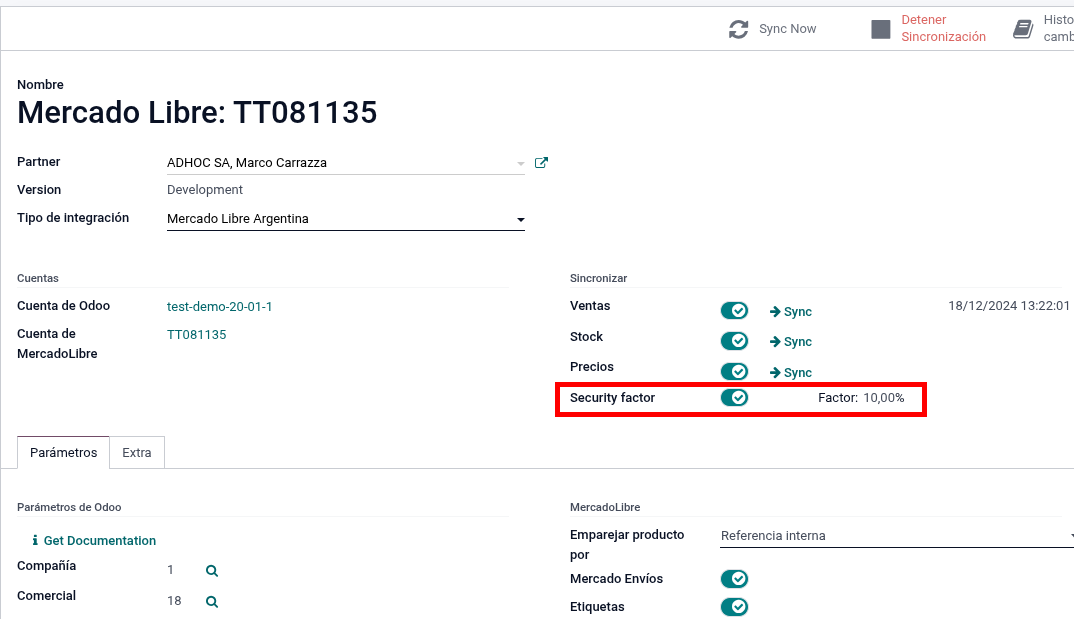Search Compañía with the magnifier icon

pyautogui.click(x=212, y=570)
